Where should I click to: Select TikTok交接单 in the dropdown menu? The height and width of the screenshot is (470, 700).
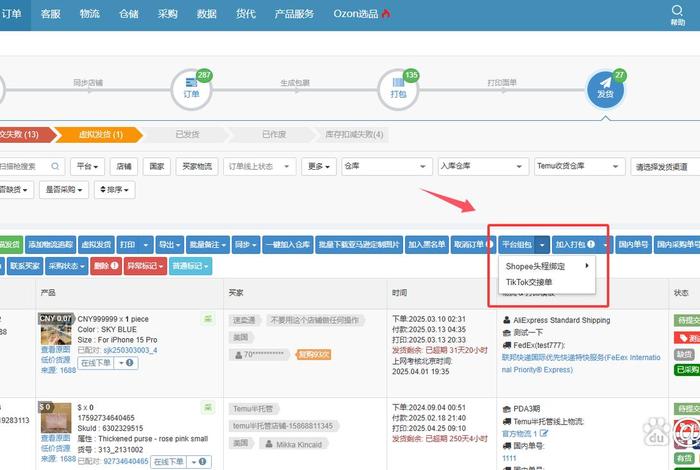pos(547,282)
